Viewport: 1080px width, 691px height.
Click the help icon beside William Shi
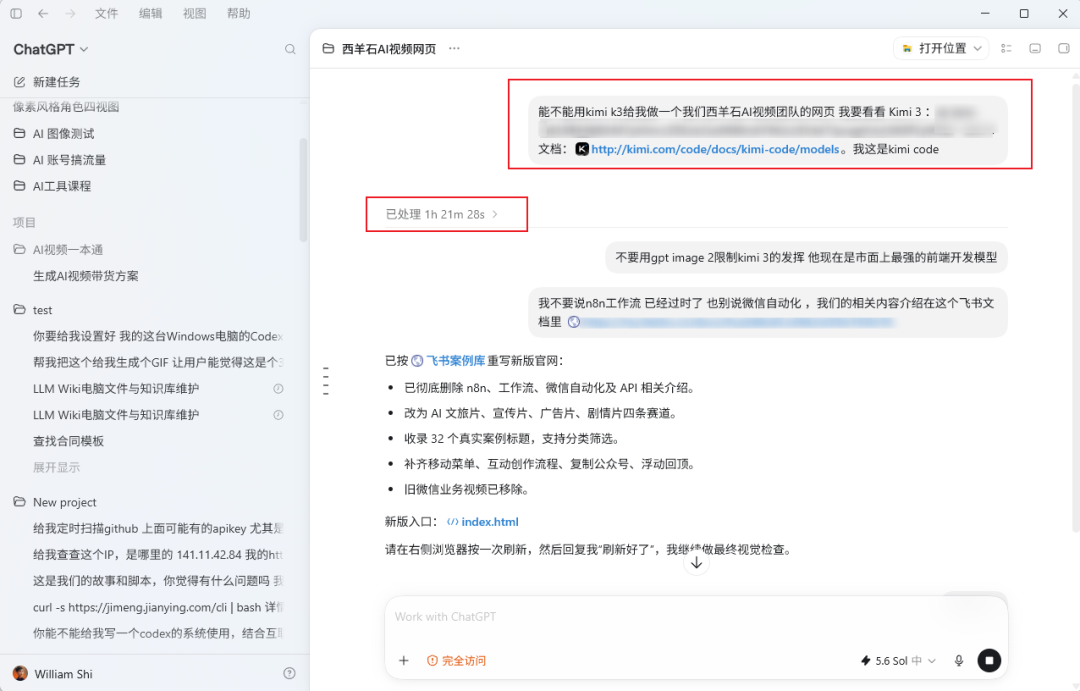coord(289,674)
